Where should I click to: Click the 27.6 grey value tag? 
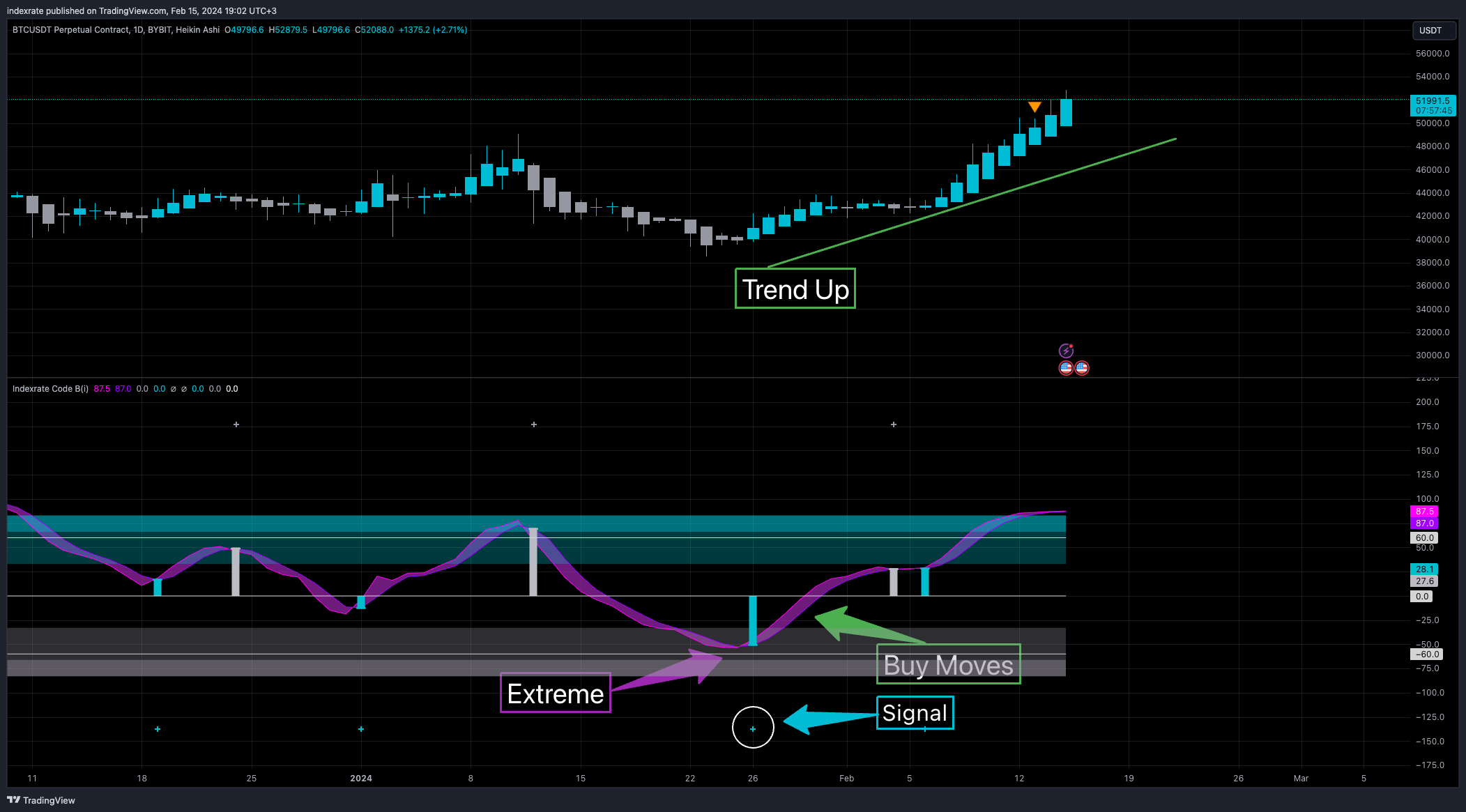tap(1424, 581)
